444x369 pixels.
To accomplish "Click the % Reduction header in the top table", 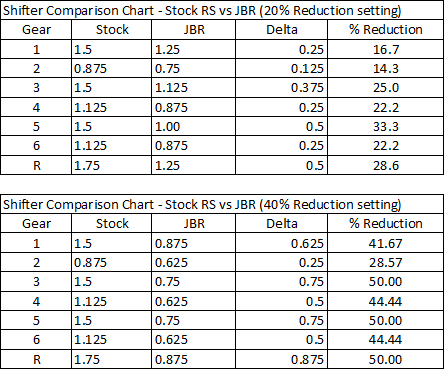I will tap(385, 30).
